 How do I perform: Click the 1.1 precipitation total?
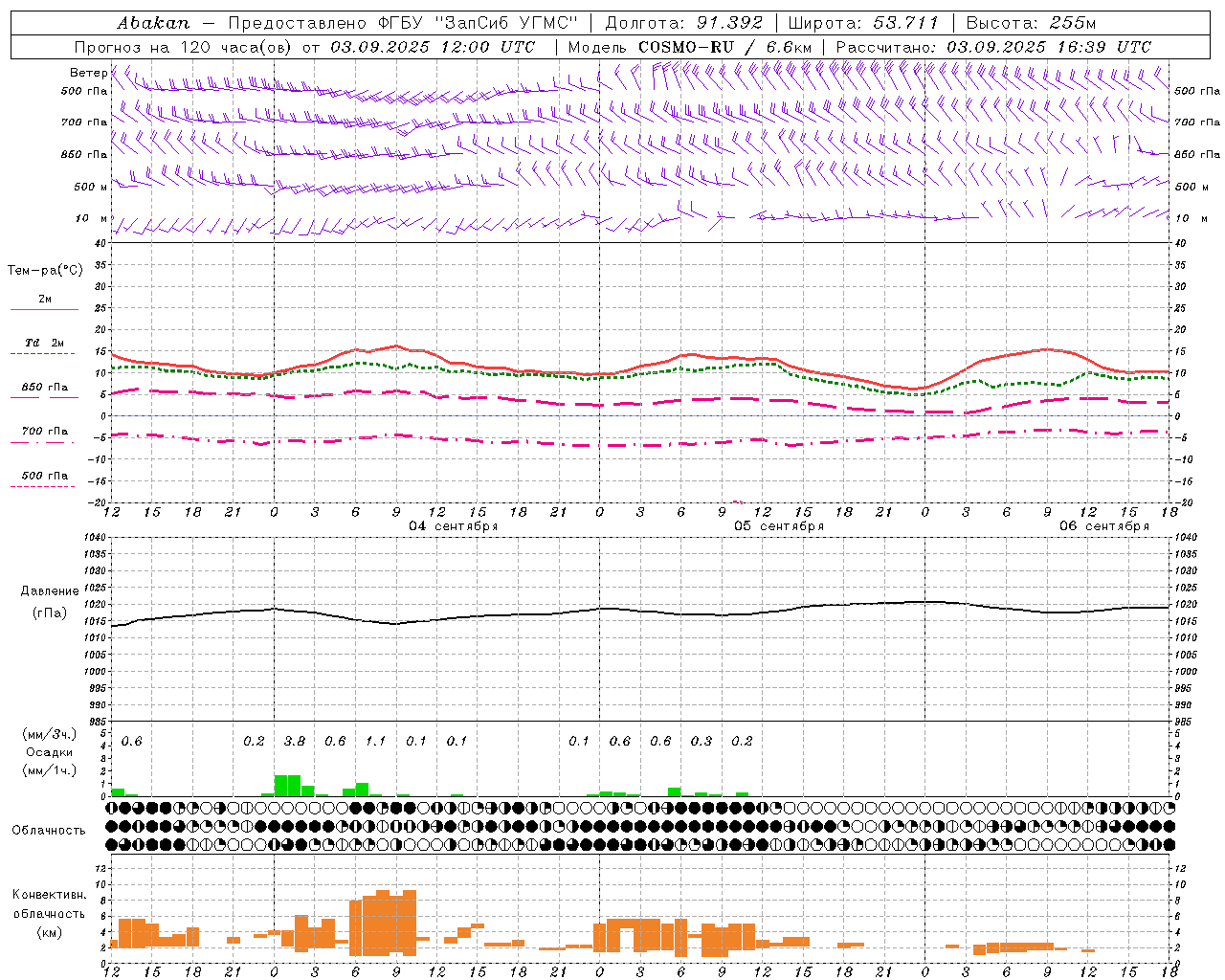(x=375, y=741)
